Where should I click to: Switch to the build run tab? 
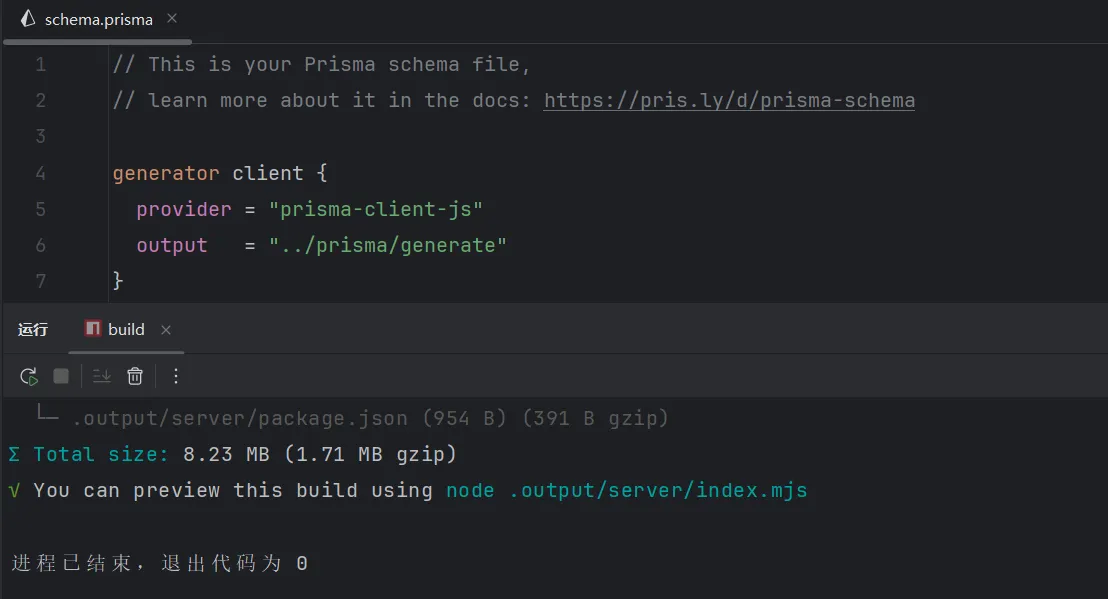click(x=126, y=329)
